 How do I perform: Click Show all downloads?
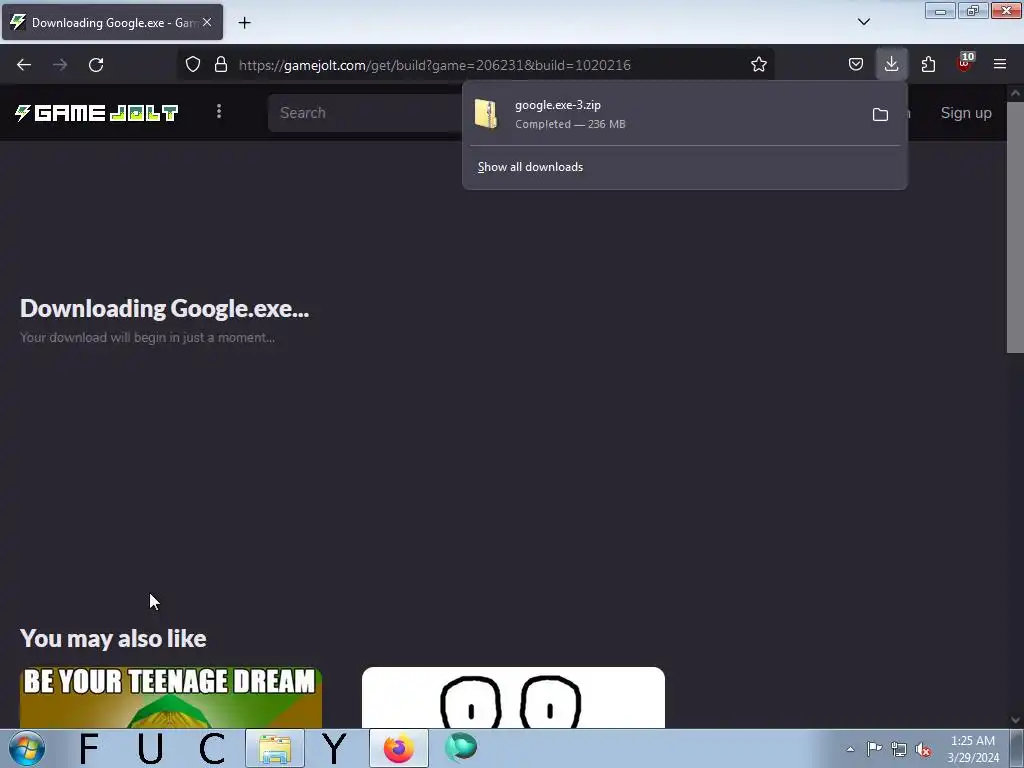tap(530, 167)
